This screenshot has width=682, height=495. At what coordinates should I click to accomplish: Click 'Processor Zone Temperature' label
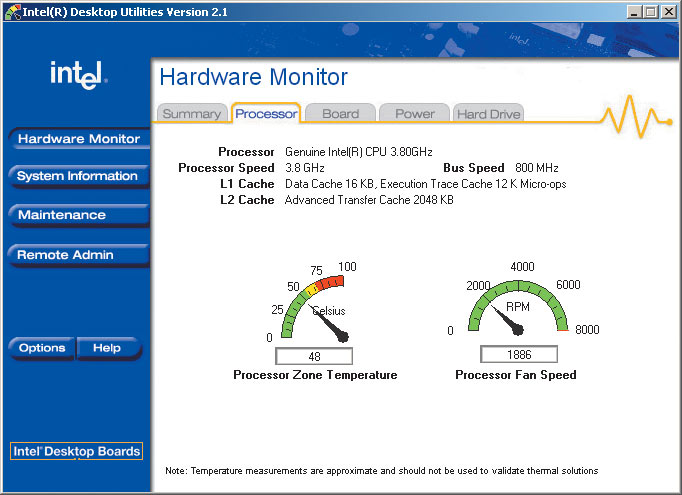315,375
